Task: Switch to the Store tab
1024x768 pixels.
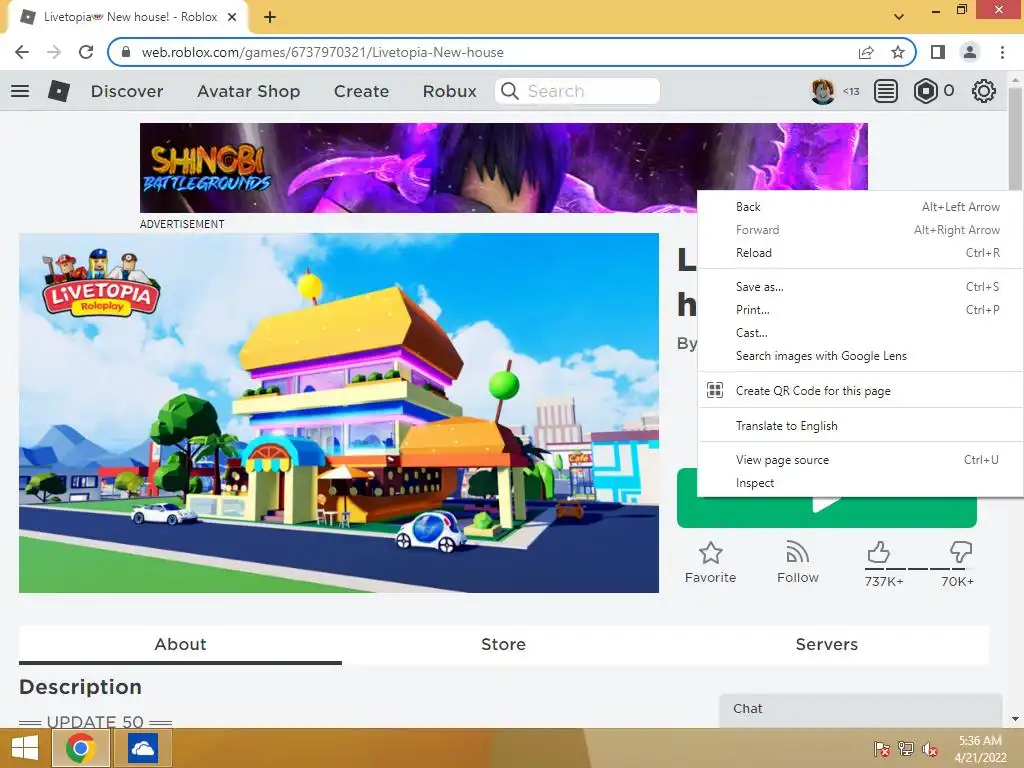Action: coord(503,645)
